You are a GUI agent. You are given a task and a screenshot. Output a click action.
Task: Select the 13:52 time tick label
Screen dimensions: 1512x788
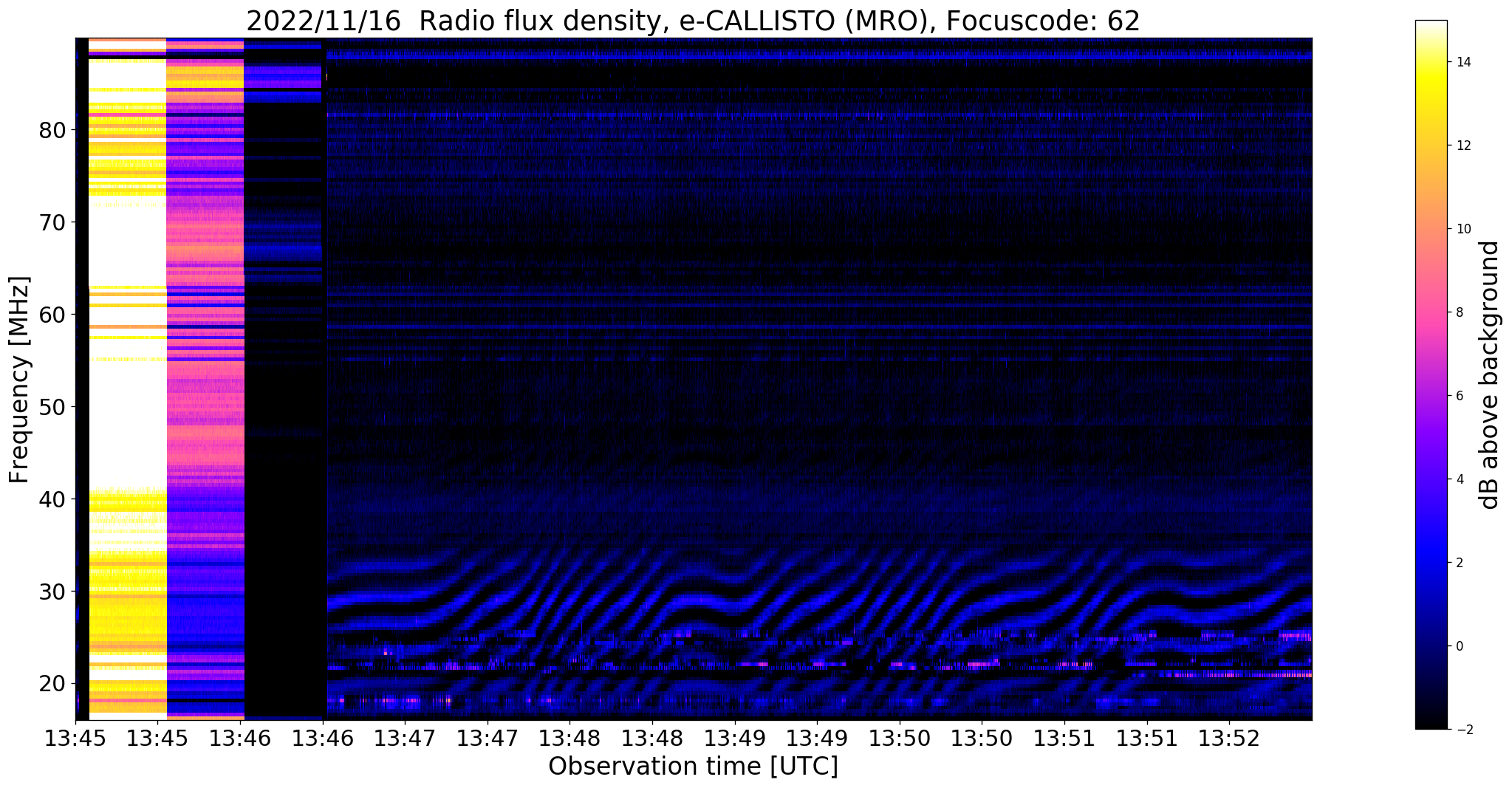pos(1229,738)
